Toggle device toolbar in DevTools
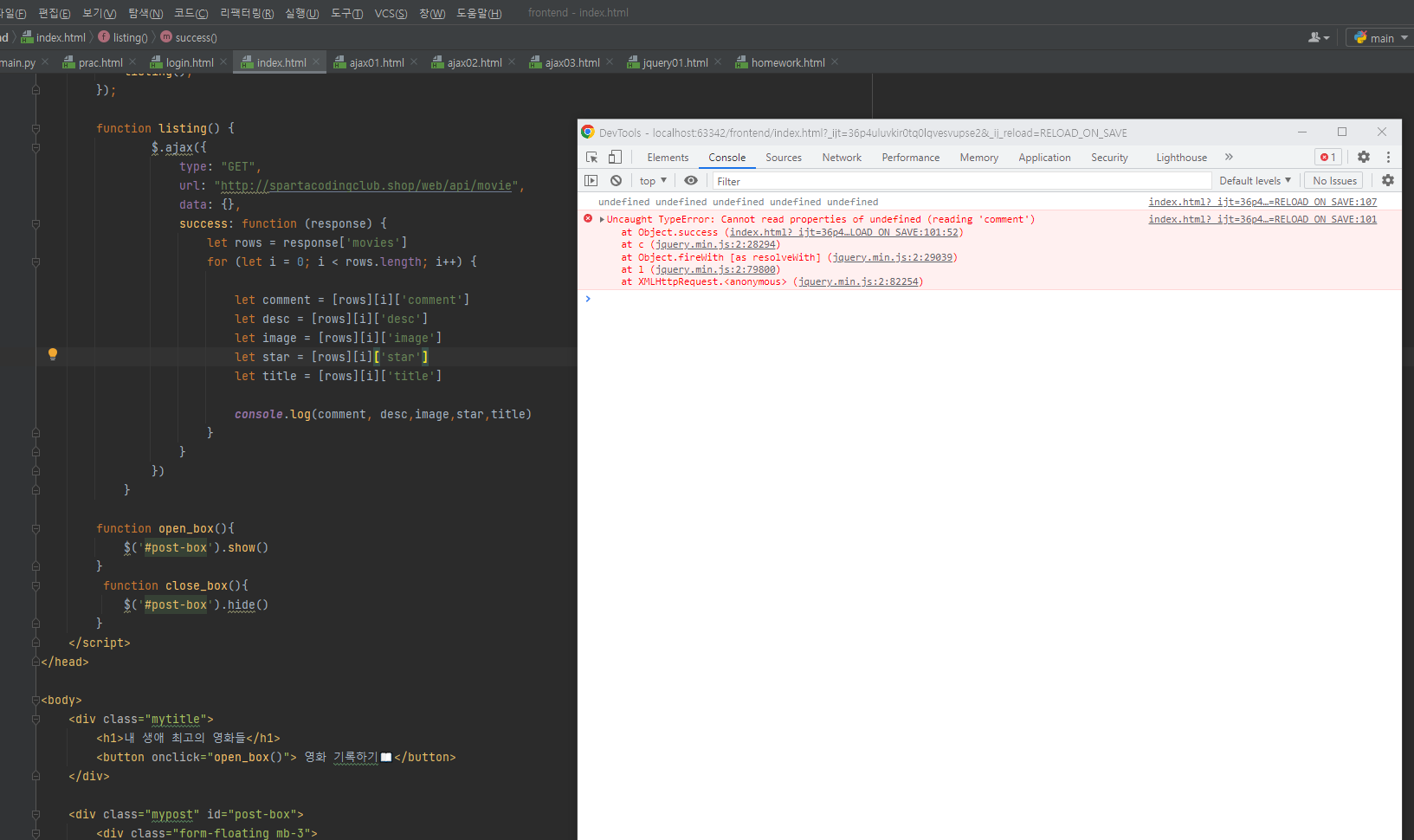The image size is (1414, 840). (615, 157)
